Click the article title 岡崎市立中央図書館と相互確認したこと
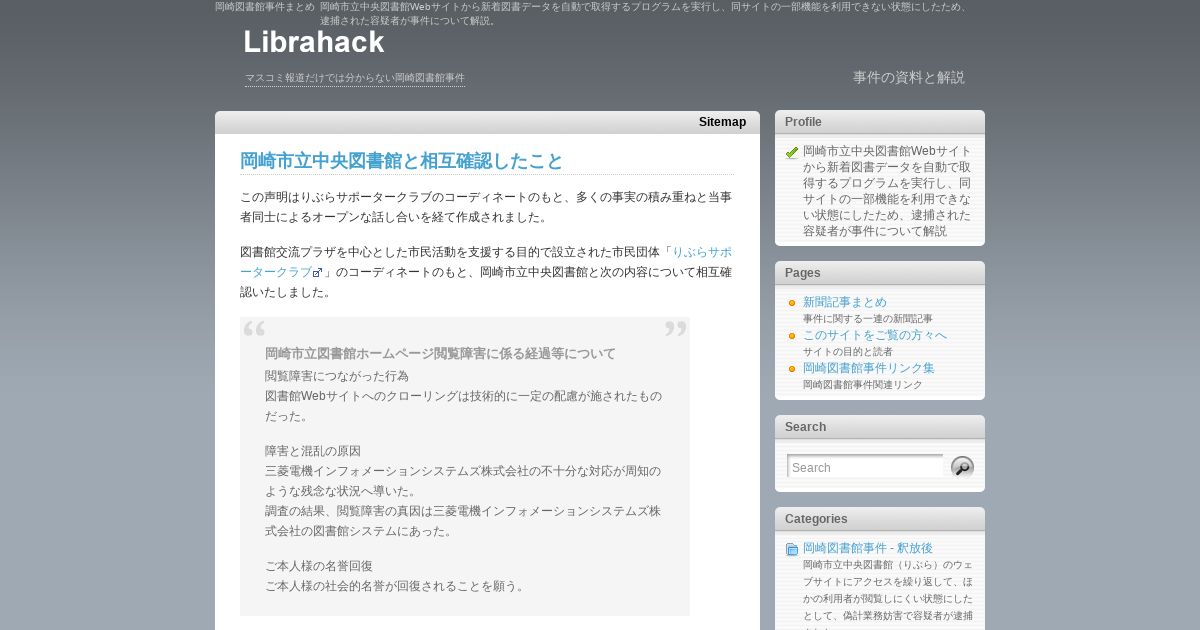 [x=402, y=161]
